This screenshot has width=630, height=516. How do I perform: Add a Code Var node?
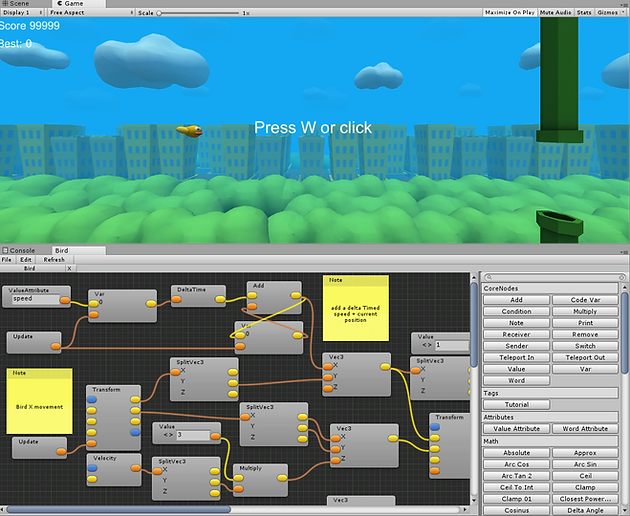tap(585, 300)
